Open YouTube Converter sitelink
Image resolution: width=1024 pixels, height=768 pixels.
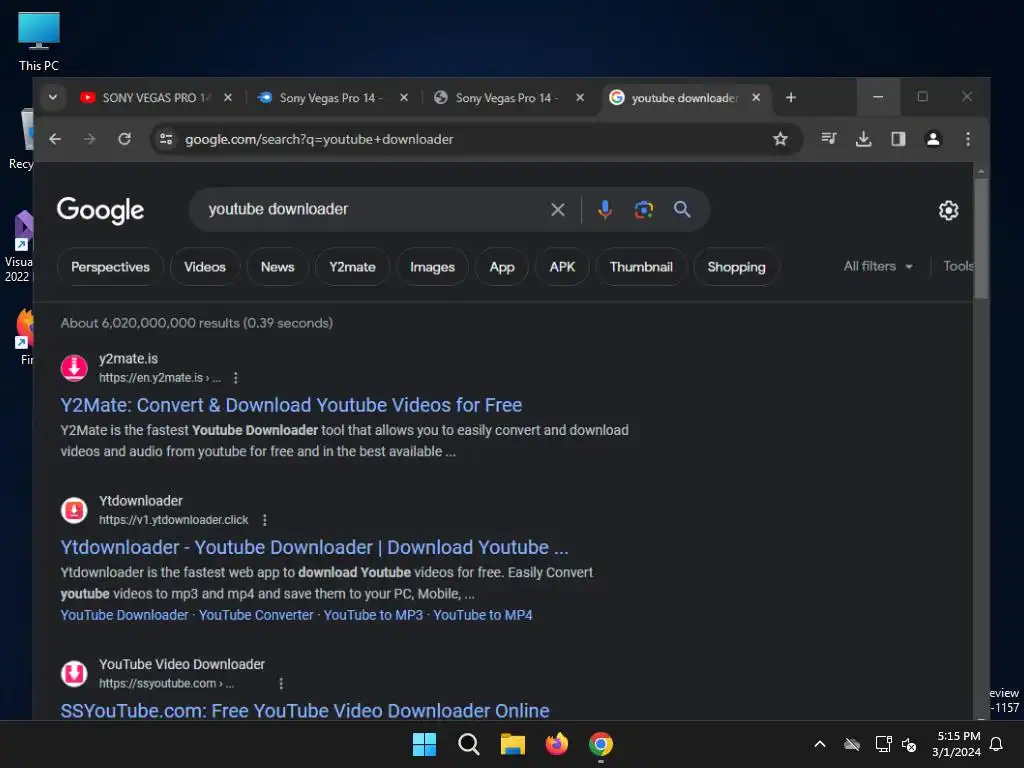point(256,615)
